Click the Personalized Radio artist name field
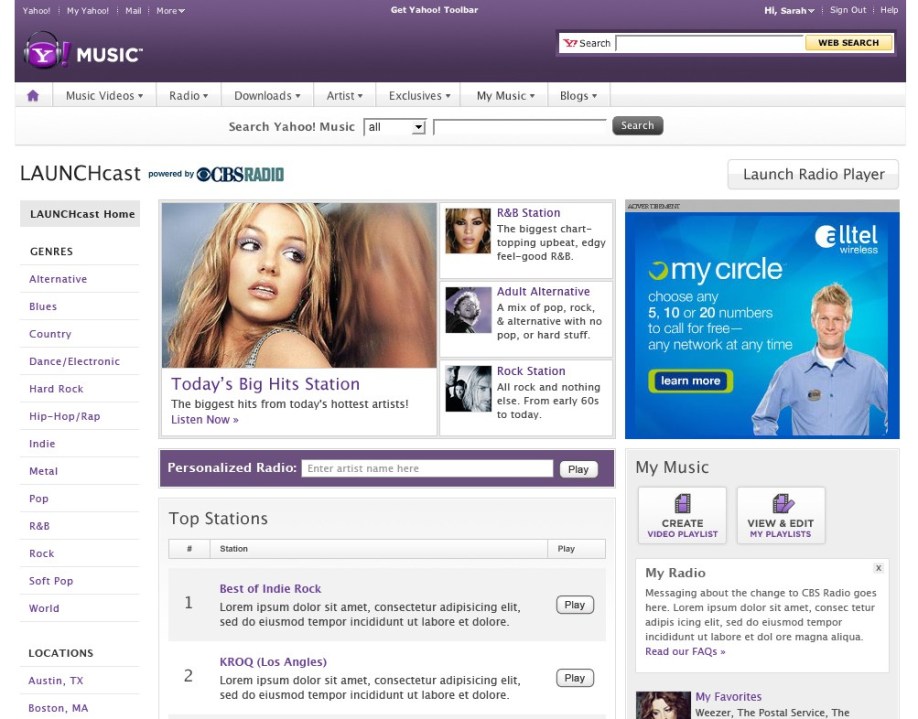Image resolution: width=918 pixels, height=719 pixels. click(427, 469)
